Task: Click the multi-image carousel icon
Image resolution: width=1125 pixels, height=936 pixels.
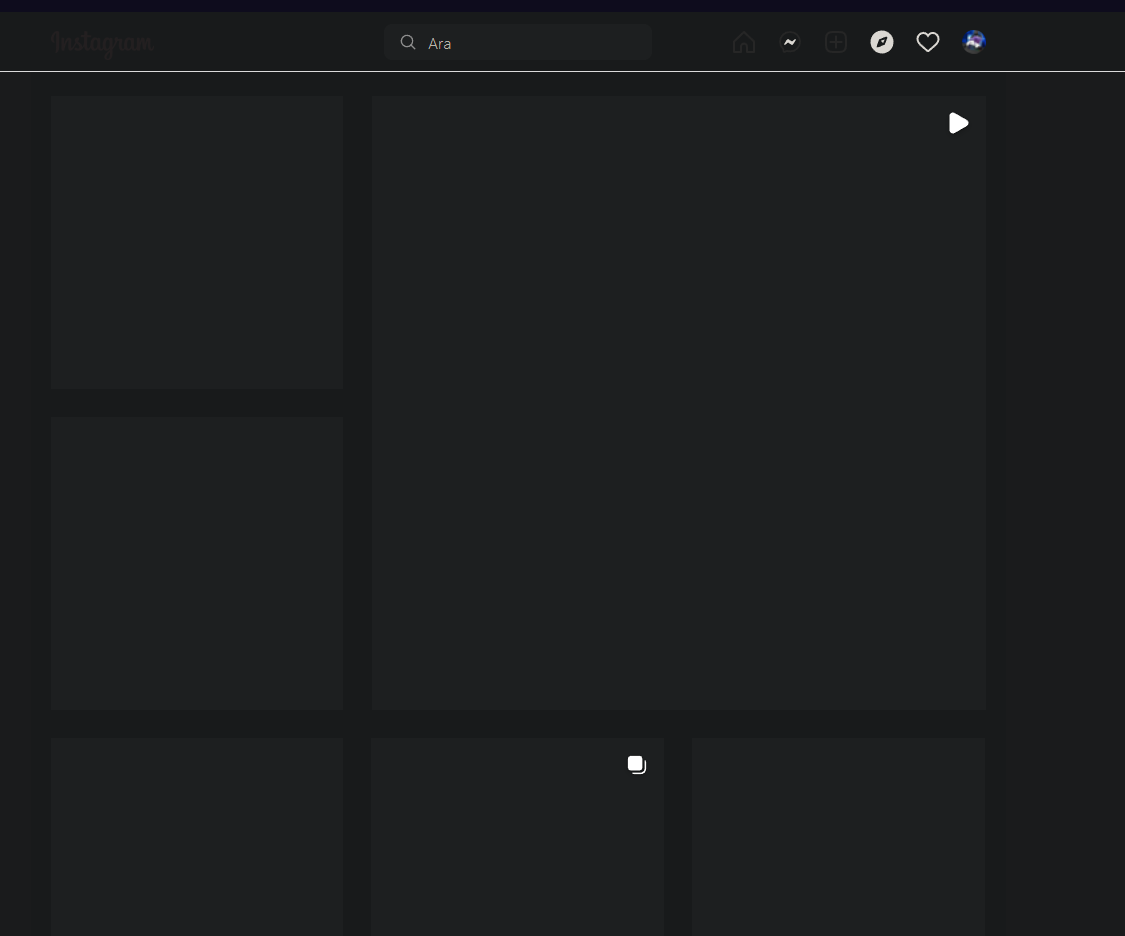Action: [x=637, y=765]
